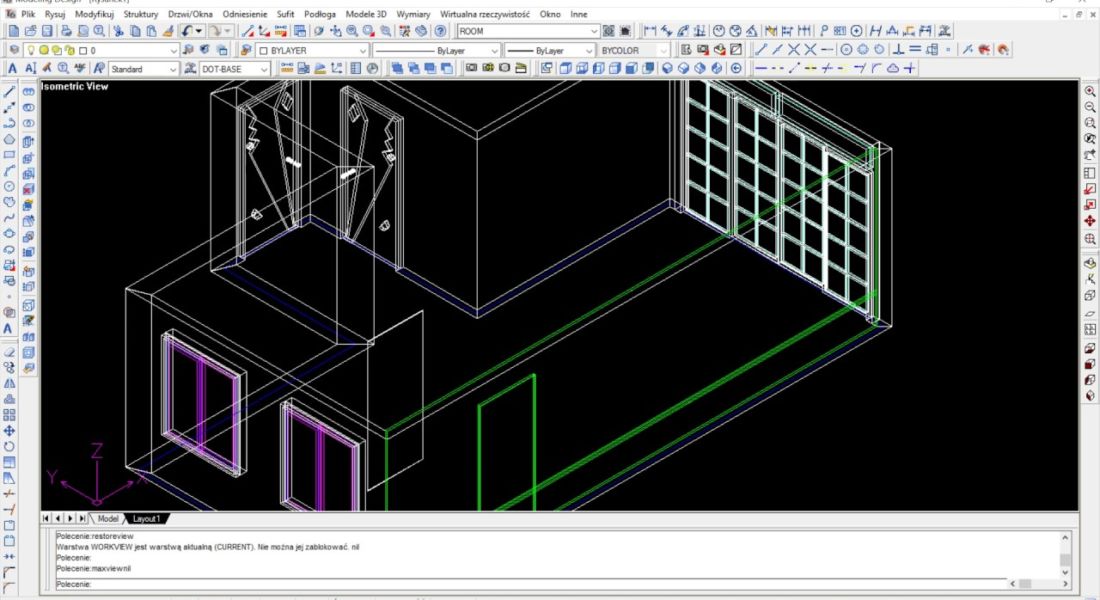1100x600 pixels.
Task: Click the Save floppy disk icon
Action: (45, 31)
